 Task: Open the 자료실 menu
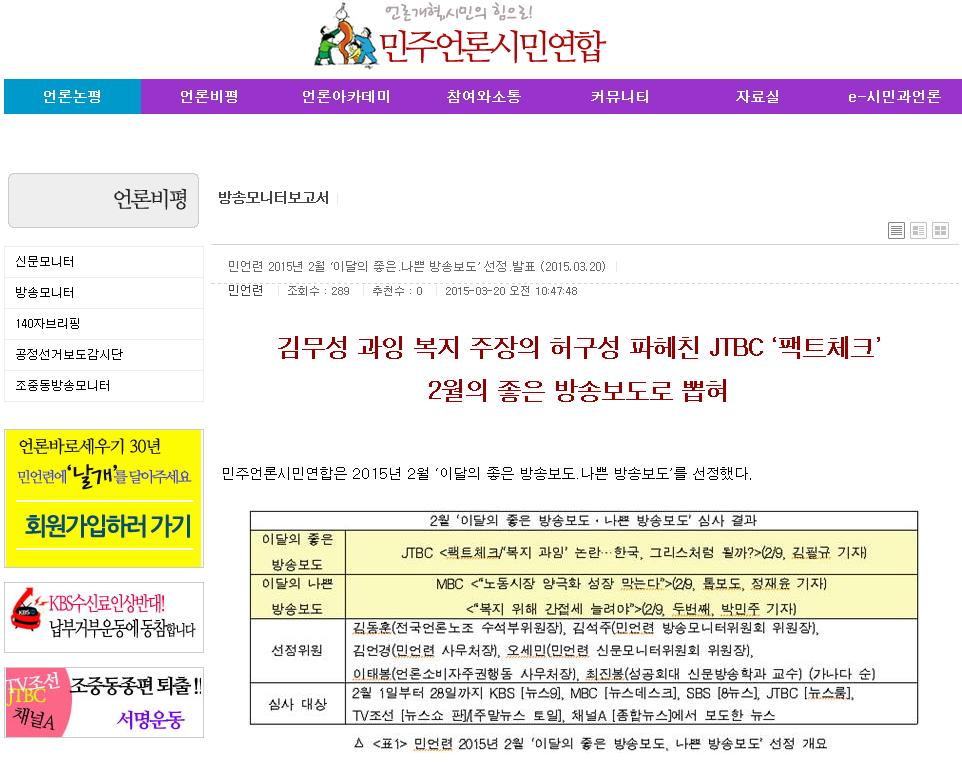tap(757, 97)
